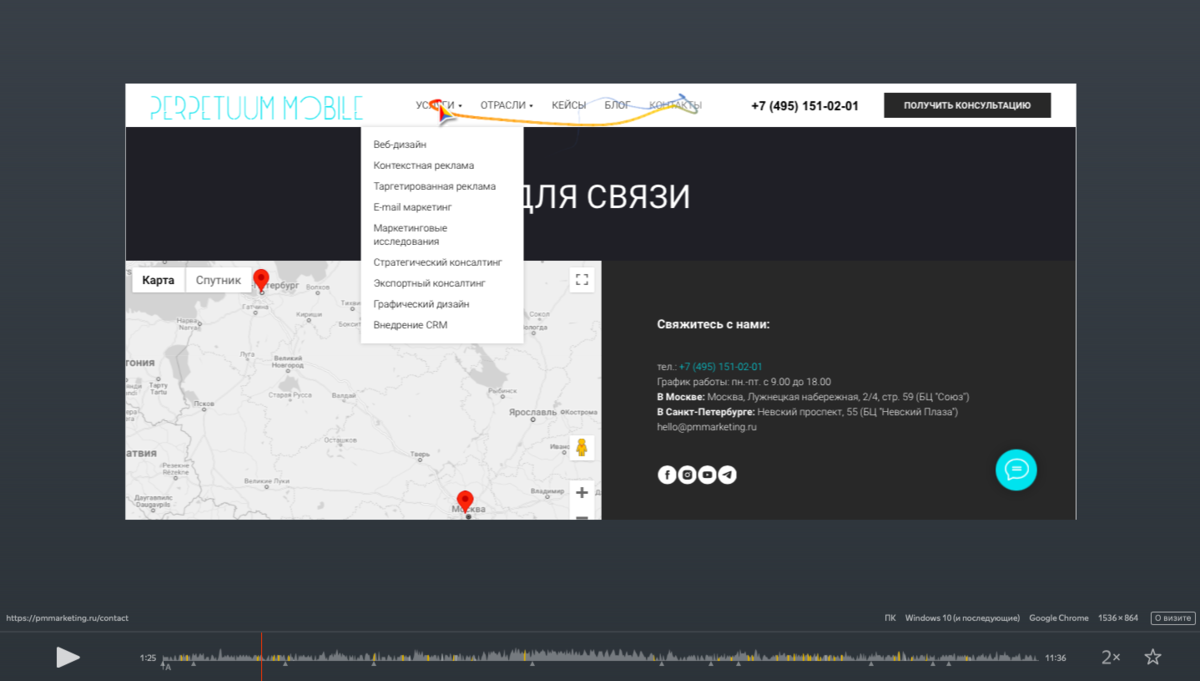This screenshot has width=1200, height=681.
Task: Enter fullscreen mode on the map
Action: point(581,279)
